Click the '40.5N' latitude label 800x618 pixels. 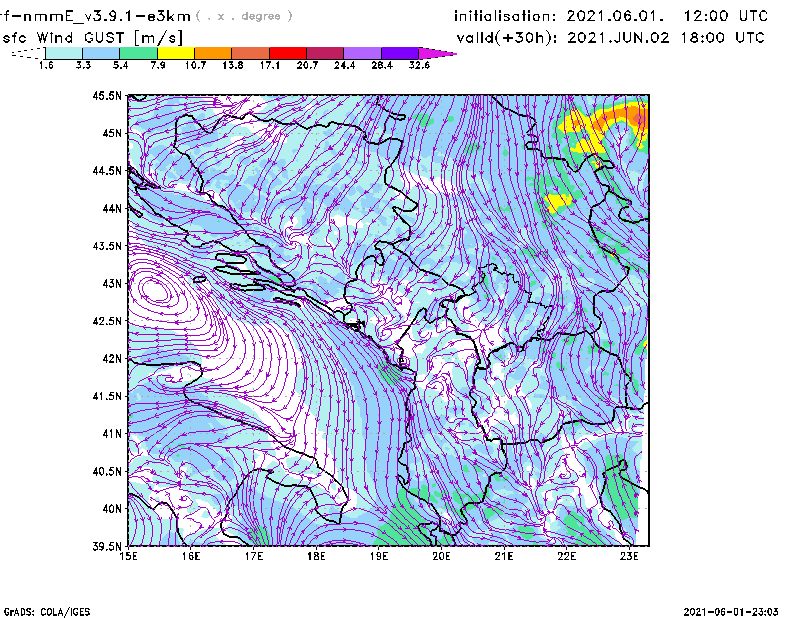[x=107, y=471]
